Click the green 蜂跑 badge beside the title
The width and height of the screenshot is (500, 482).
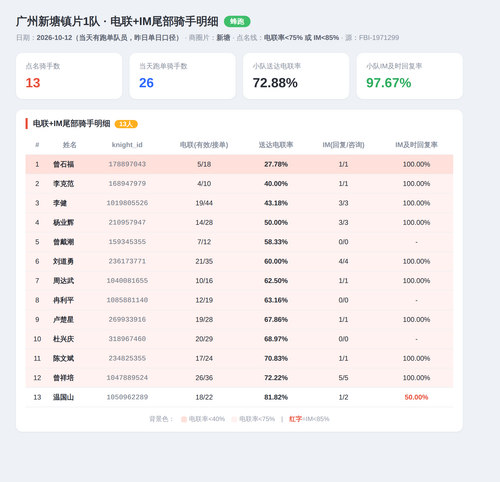pyautogui.click(x=237, y=22)
